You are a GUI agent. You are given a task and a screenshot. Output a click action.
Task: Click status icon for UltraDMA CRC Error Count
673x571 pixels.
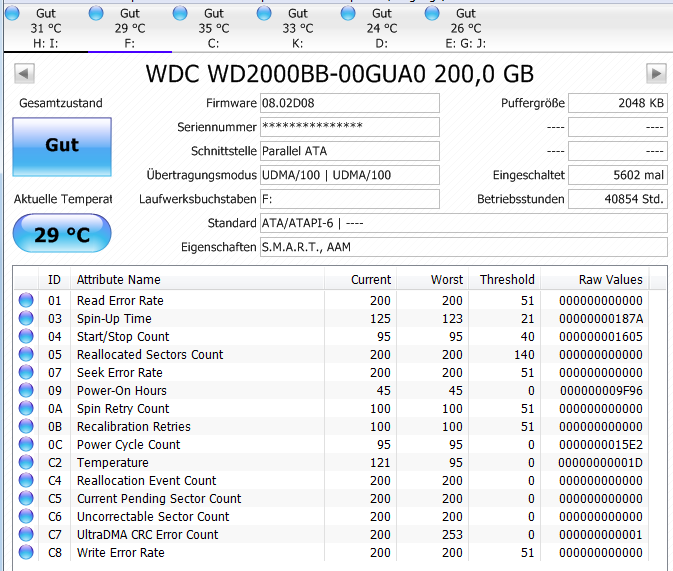click(26, 535)
